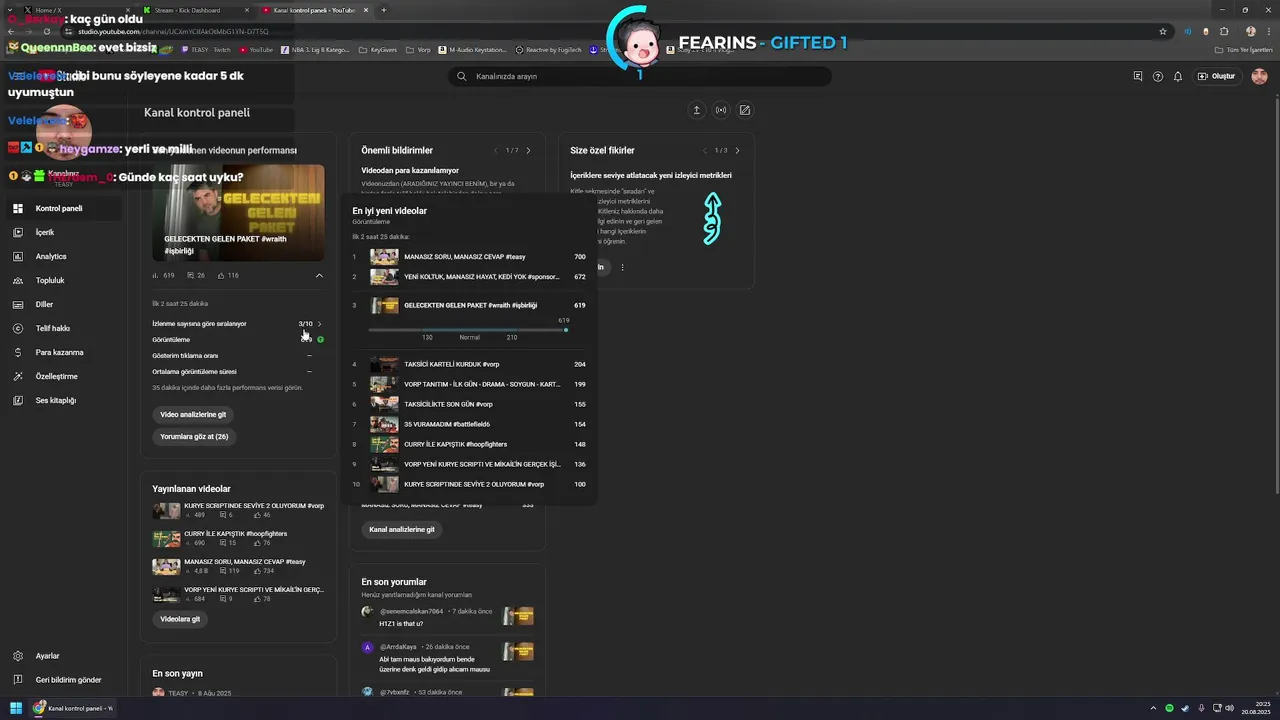Open the idea card three-dot menu
The width and height of the screenshot is (1280, 720).
[622, 267]
